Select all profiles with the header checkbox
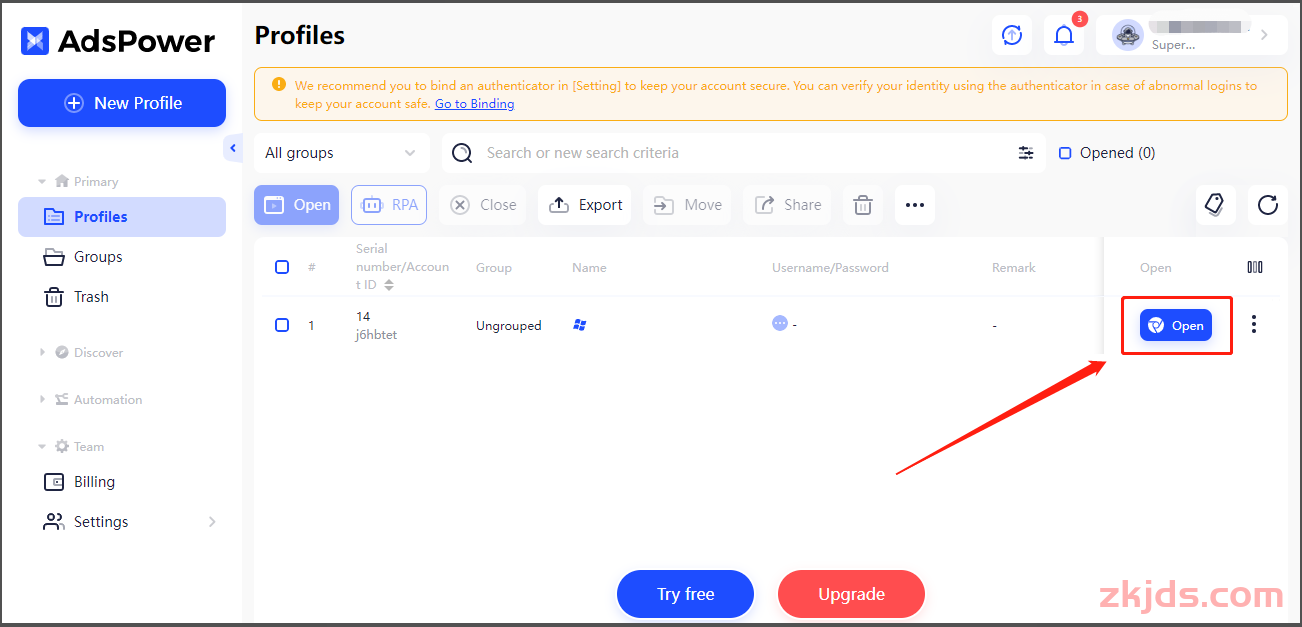Screen dimensions: 1302x627 282,267
